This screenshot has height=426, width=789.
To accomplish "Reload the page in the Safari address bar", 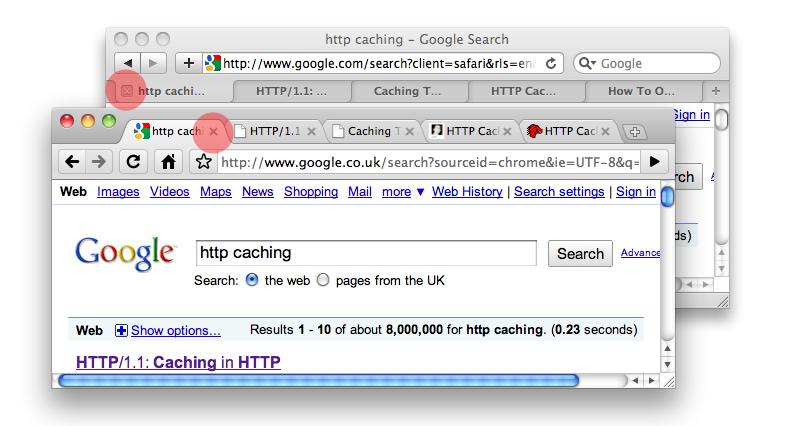I will [x=551, y=63].
